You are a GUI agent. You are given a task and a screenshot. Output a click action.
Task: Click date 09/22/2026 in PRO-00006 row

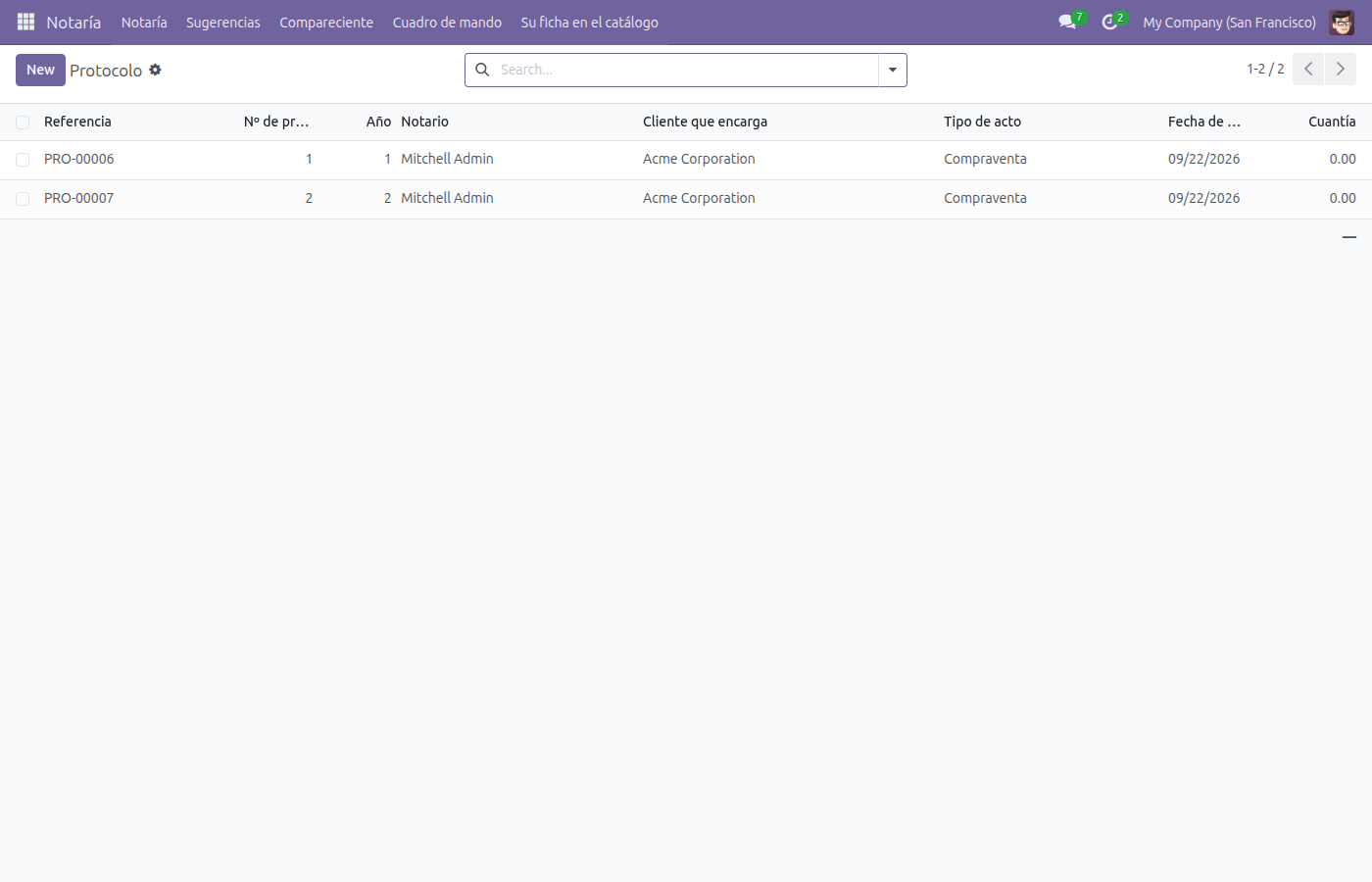tap(1203, 159)
